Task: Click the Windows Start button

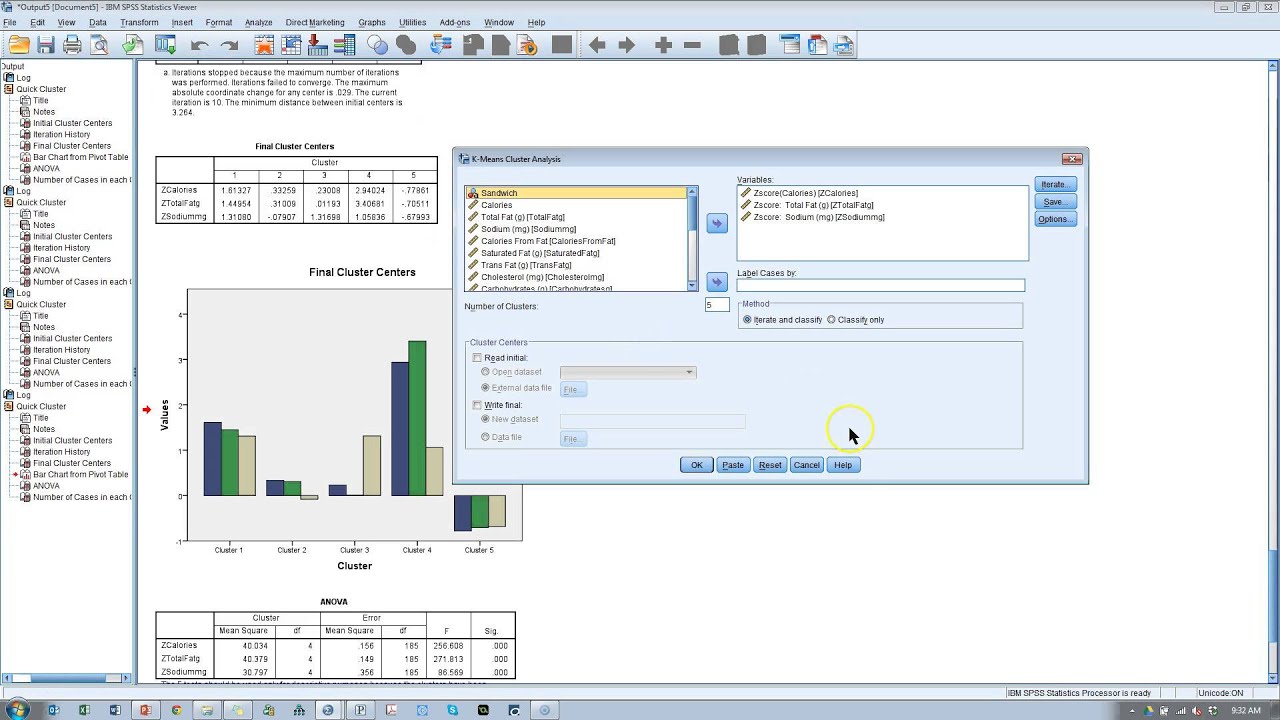Action: pos(19,709)
